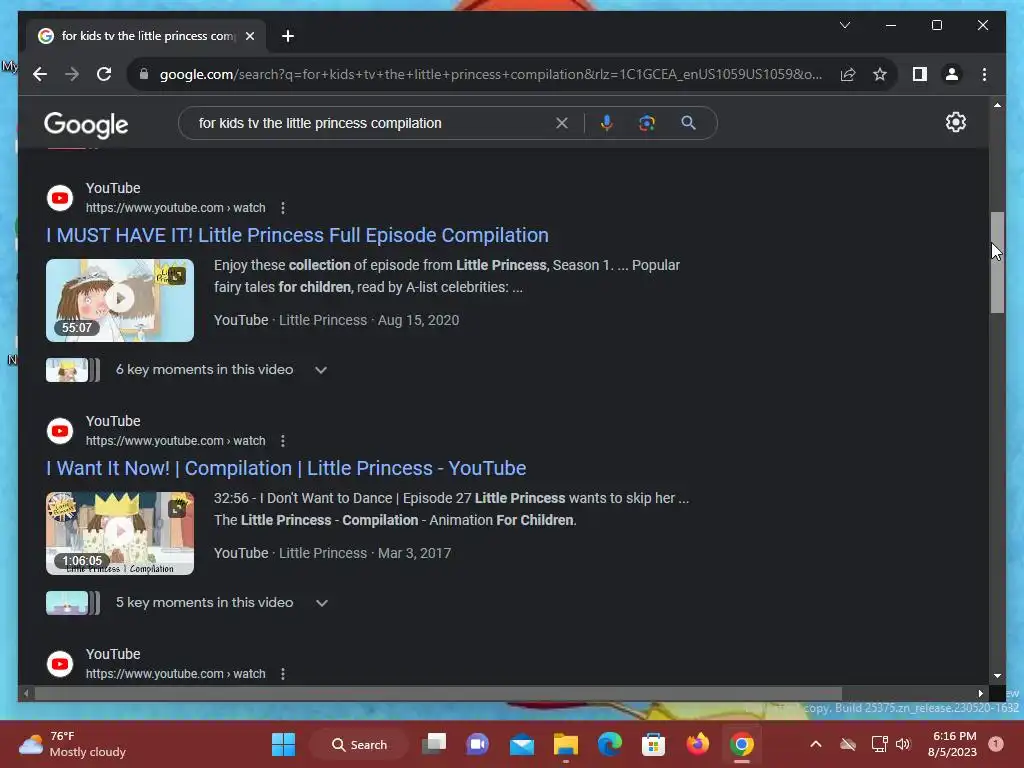View site information via lock icon
This screenshot has width=1024, height=768.
[144, 74]
